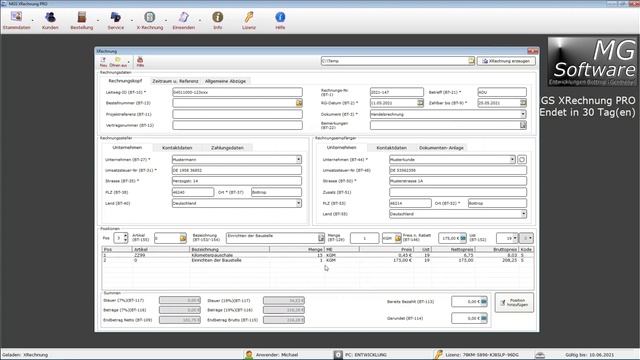This screenshot has height=360, width=640.
Task: Expand recipient Unternehmen Musterkunde dropdown
Action: (x=512, y=160)
